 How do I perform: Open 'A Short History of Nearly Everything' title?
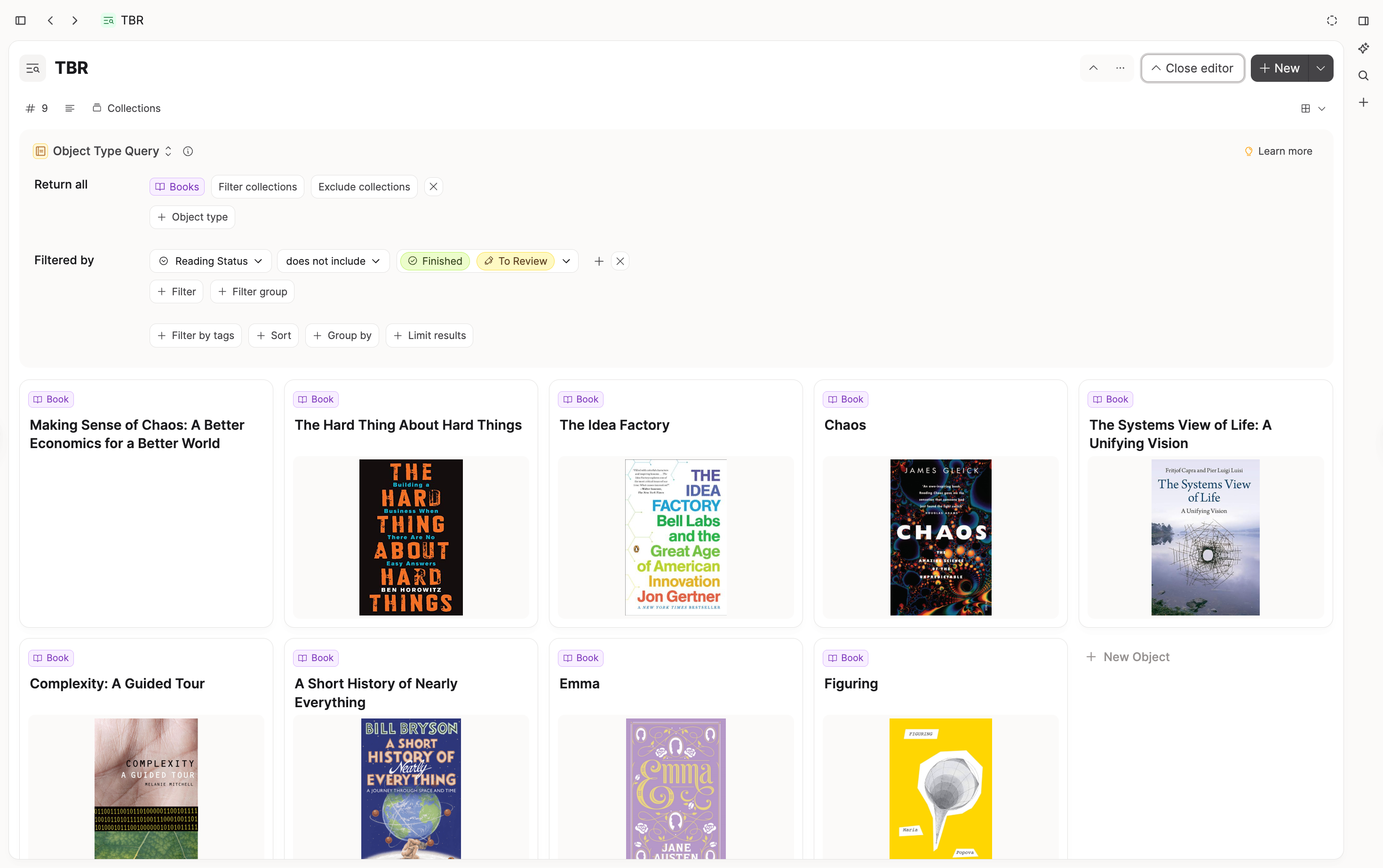[x=375, y=693]
